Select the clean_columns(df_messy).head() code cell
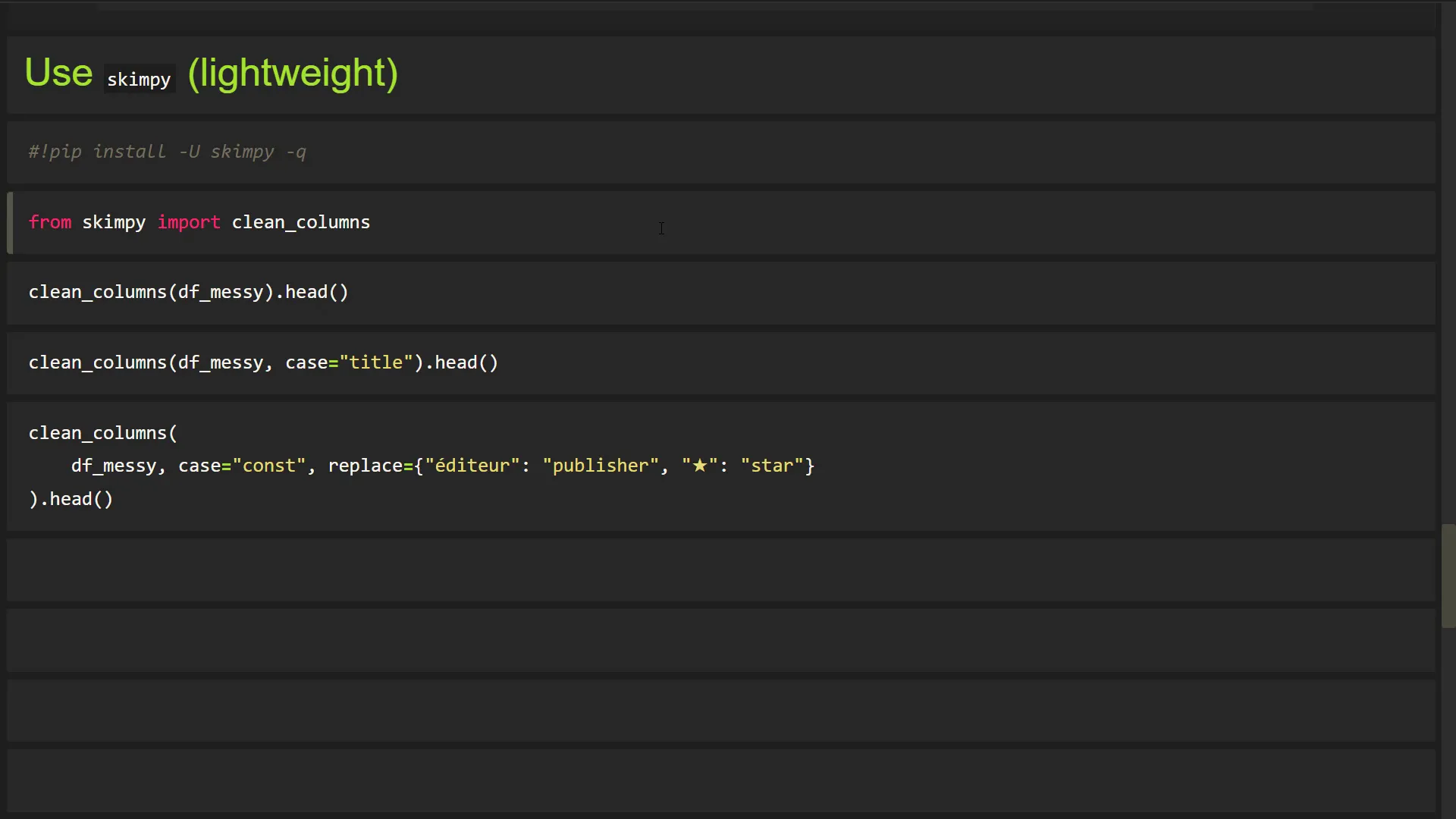The width and height of the screenshot is (1456, 819). (x=721, y=293)
